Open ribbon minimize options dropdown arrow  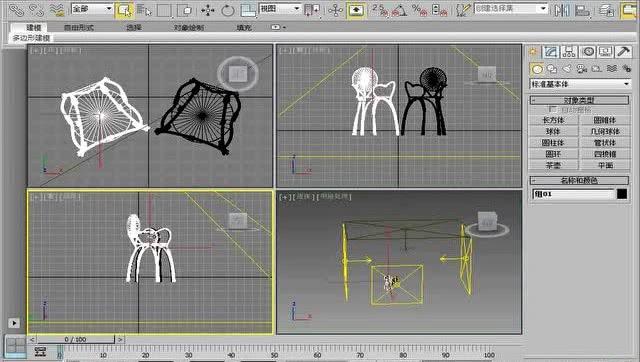click(x=284, y=28)
